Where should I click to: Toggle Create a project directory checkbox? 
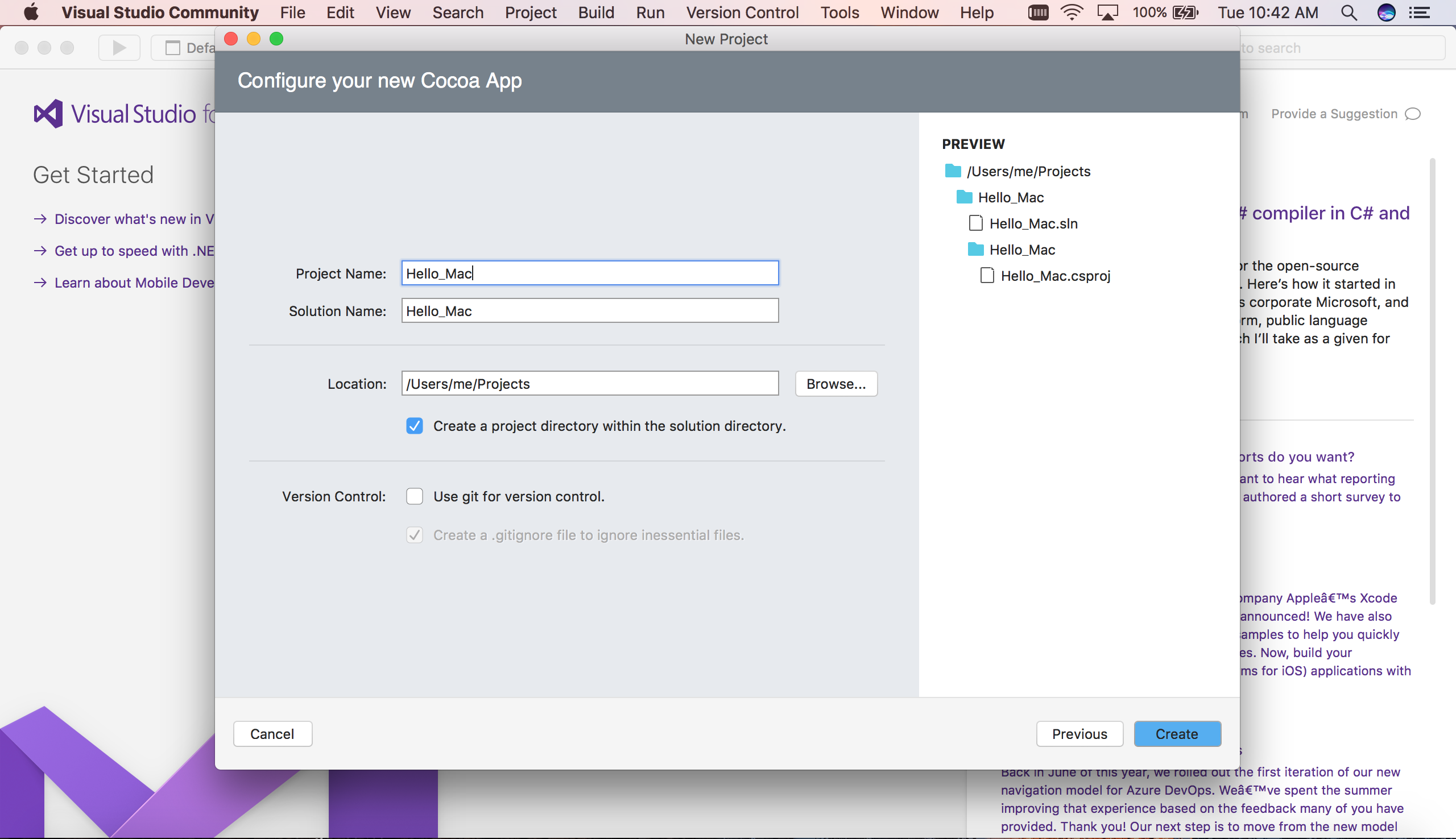(x=414, y=425)
